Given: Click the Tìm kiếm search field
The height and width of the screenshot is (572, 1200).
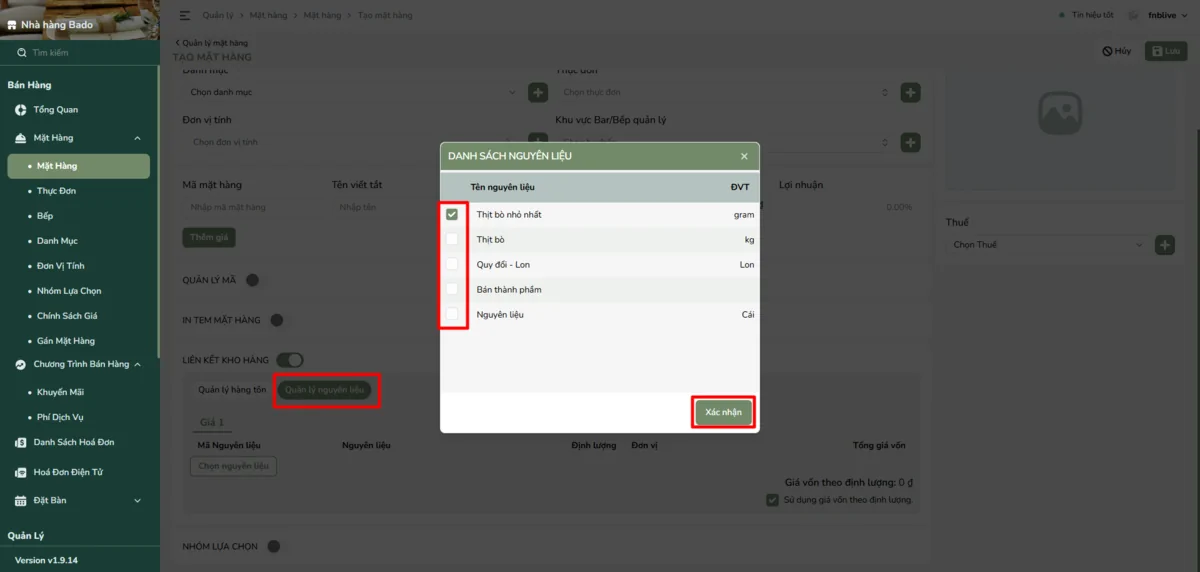Looking at the screenshot, I should click(x=80, y=52).
